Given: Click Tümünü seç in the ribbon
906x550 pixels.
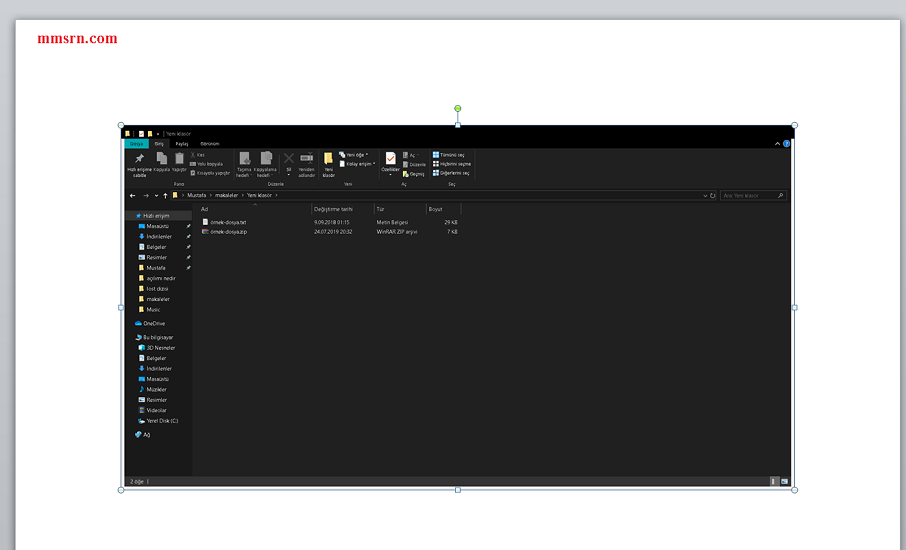Looking at the screenshot, I should [448, 155].
